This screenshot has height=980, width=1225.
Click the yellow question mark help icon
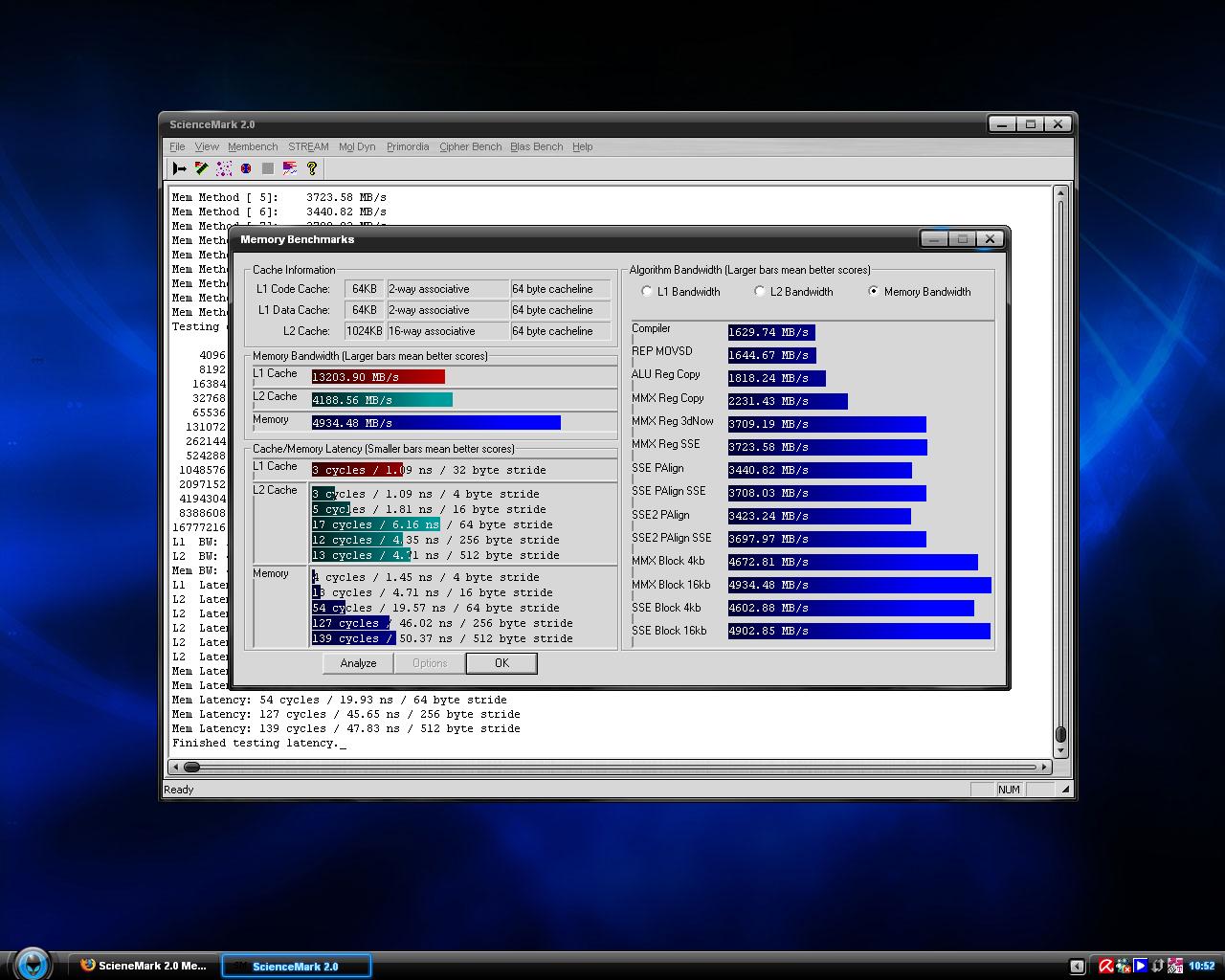(x=311, y=168)
